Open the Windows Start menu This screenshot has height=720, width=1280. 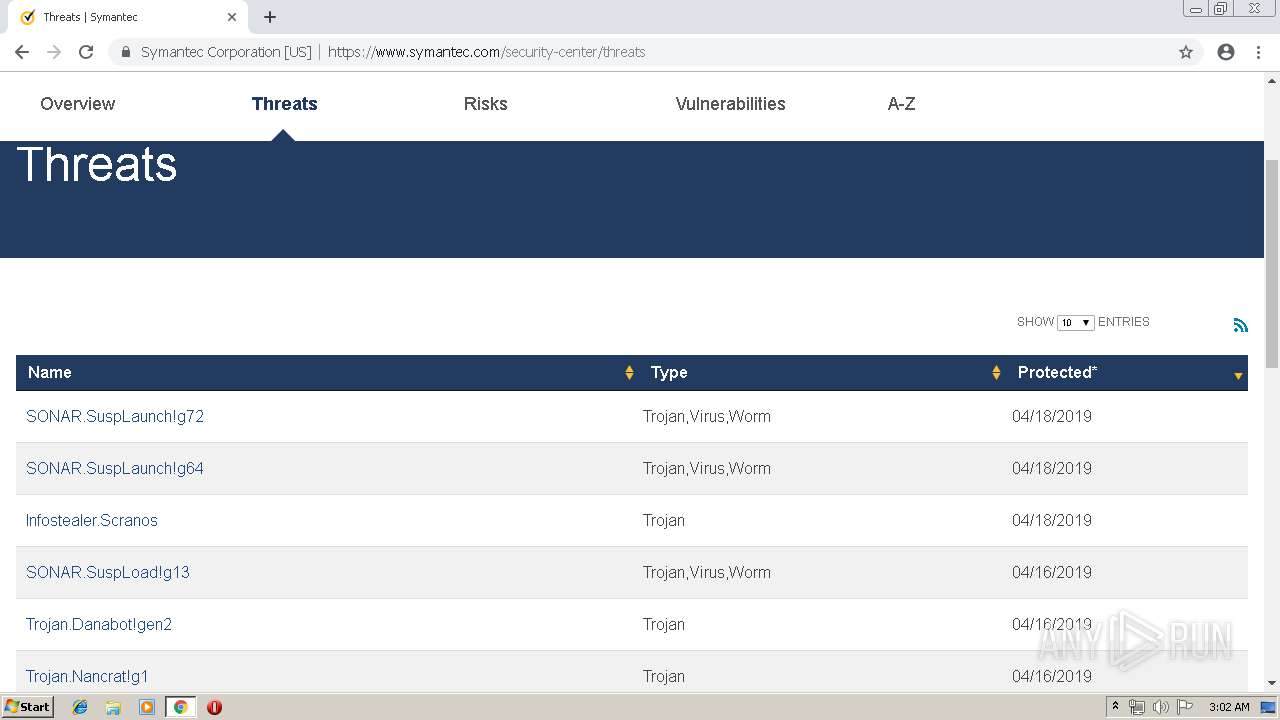(x=28, y=707)
